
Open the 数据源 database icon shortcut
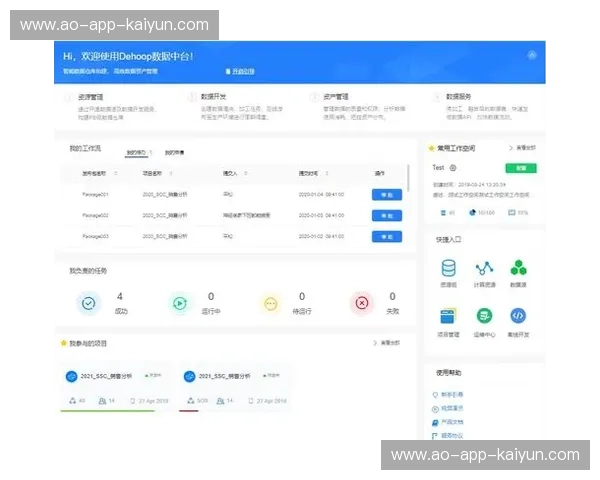tap(449, 268)
